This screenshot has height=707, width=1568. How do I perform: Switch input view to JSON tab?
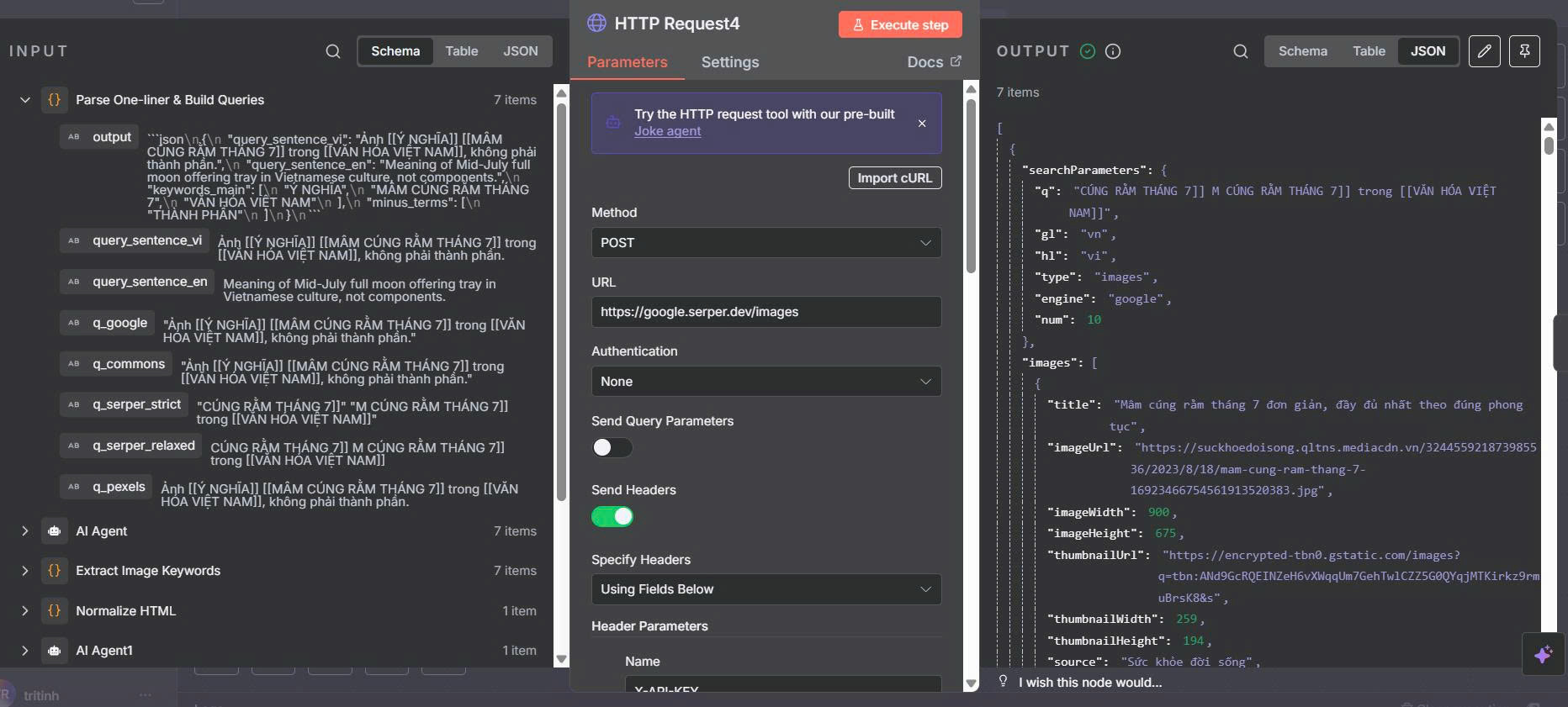(x=520, y=51)
